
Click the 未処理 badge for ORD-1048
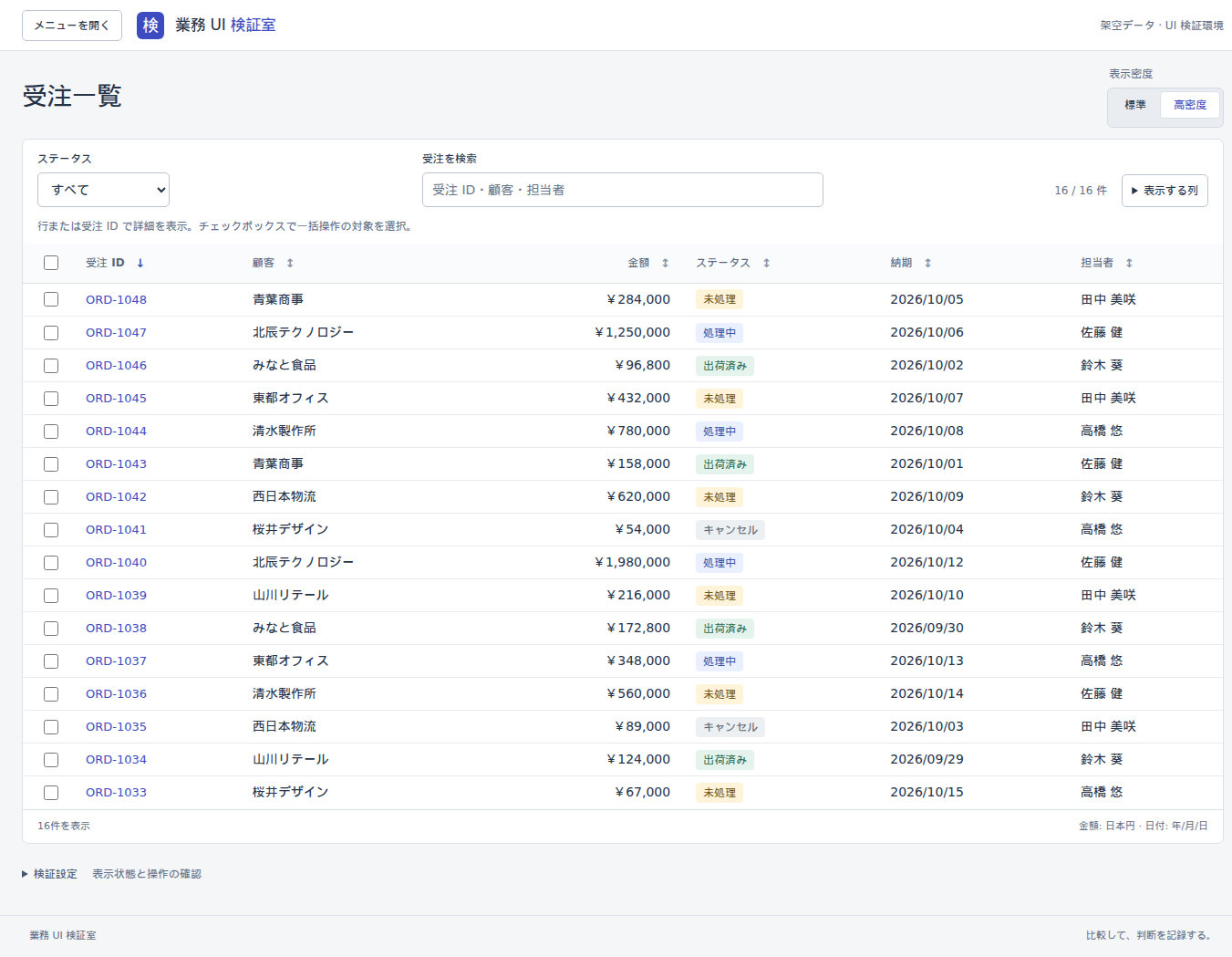[x=720, y=299]
